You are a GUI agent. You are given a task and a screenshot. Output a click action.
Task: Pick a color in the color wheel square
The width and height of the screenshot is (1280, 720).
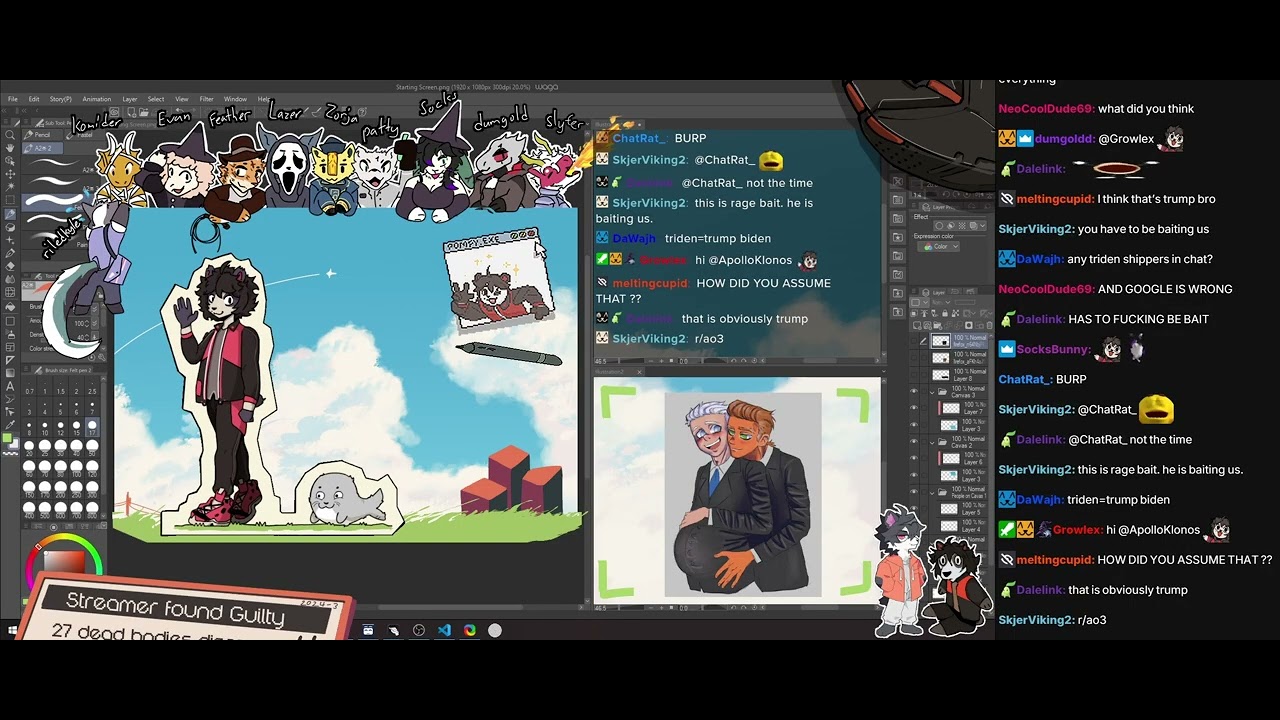(x=65, y=561)
